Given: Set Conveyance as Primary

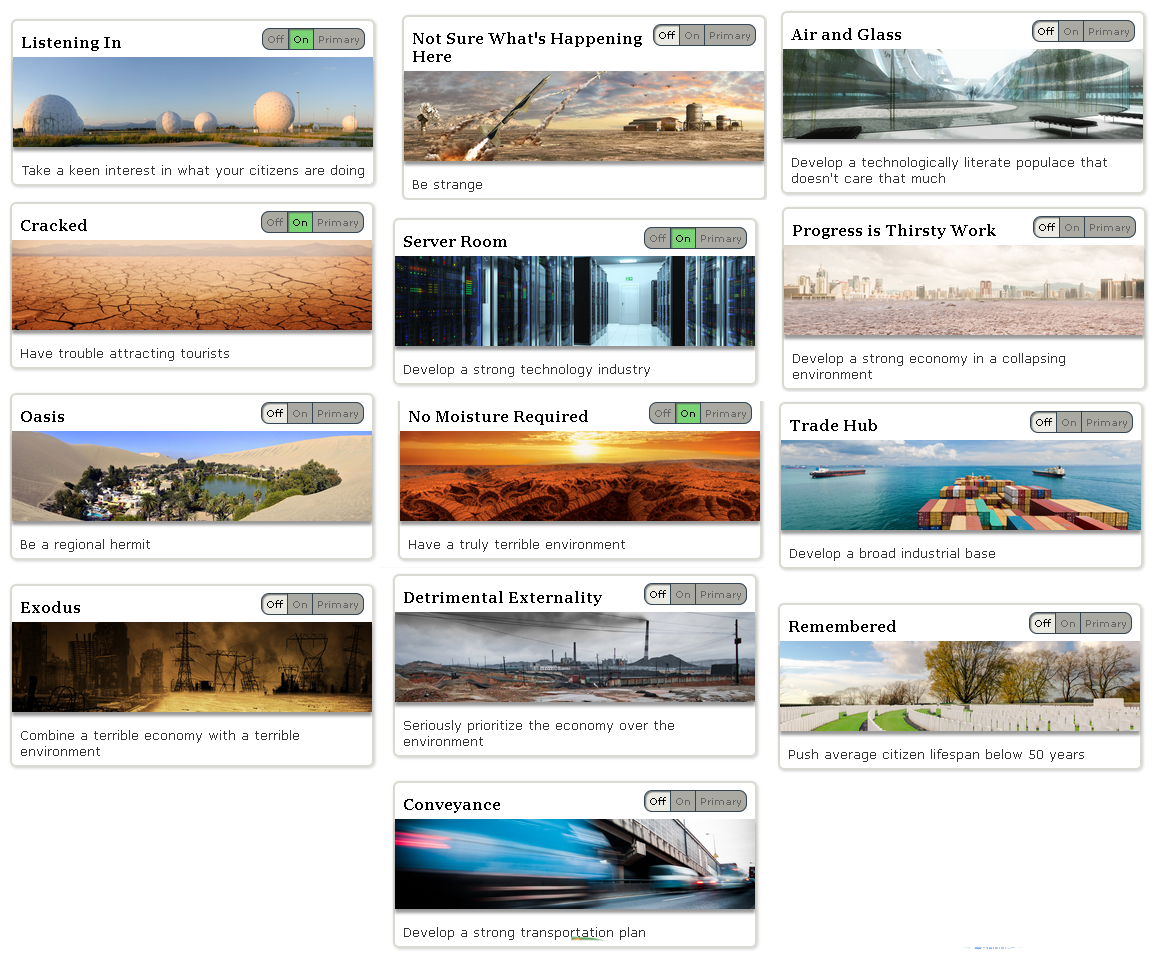Looking at the screenshot, I should point(721,801).
